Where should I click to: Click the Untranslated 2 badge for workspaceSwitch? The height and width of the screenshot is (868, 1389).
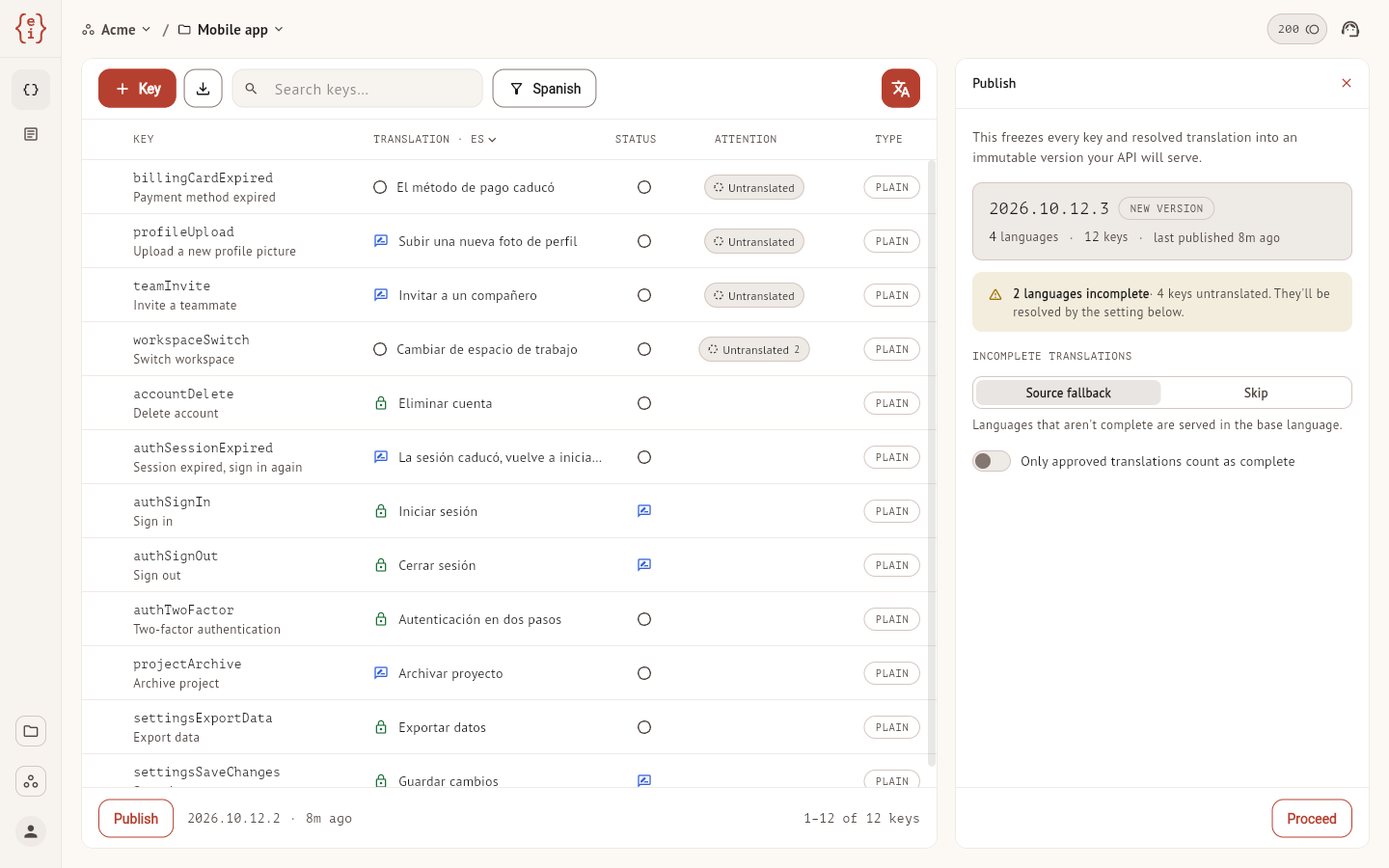(754, 349)
